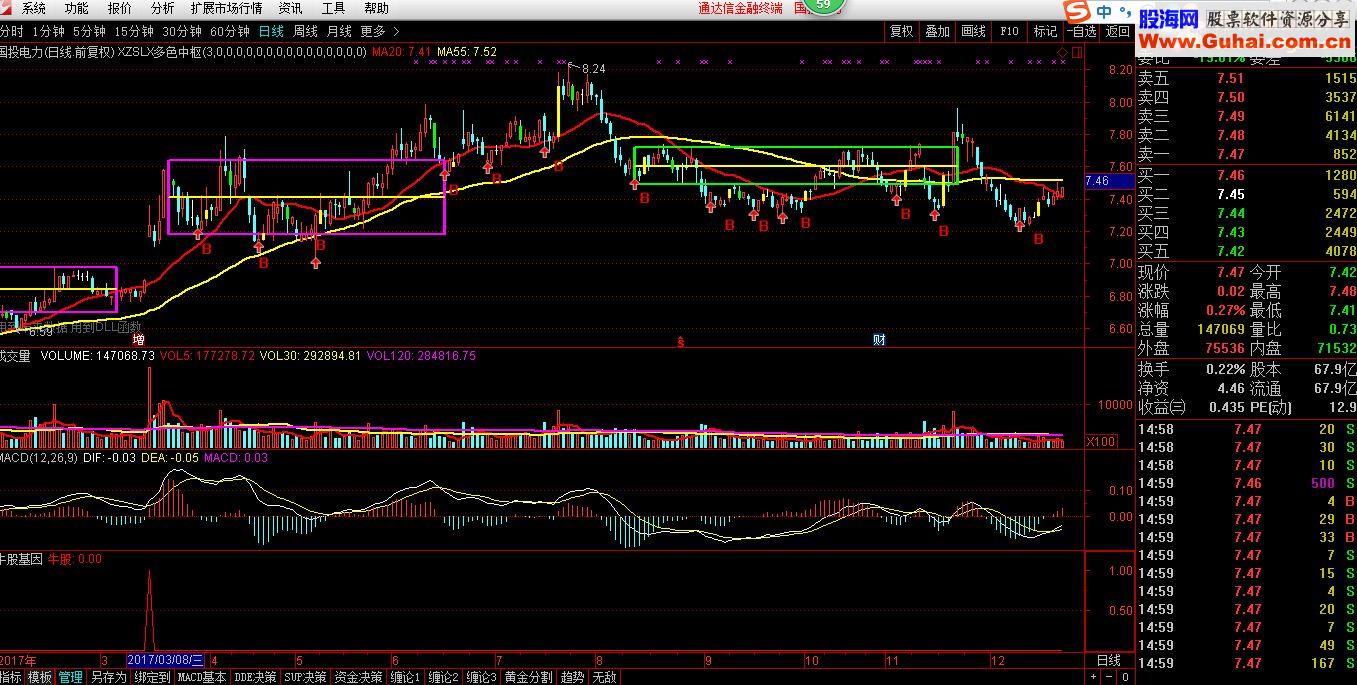
Task: Open the 资讯 menu
Action: (x=291, y=8)
